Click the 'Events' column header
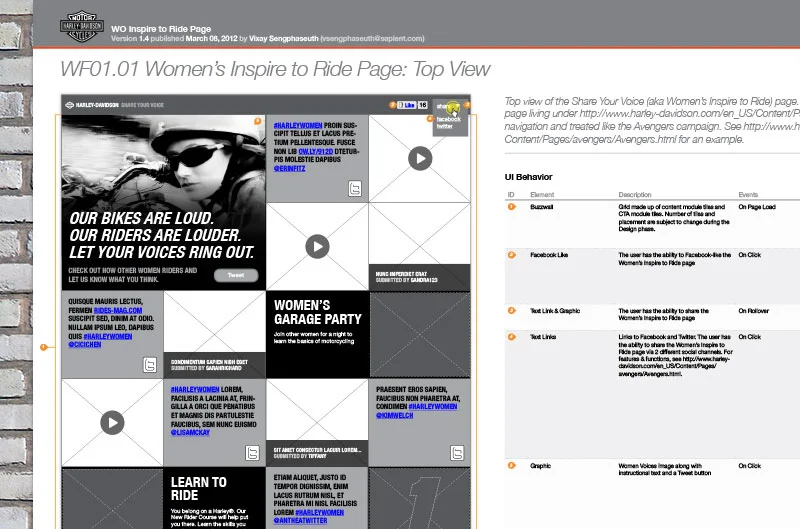The width and height of the screenshot is (800, 529). (x=748, y=194)
